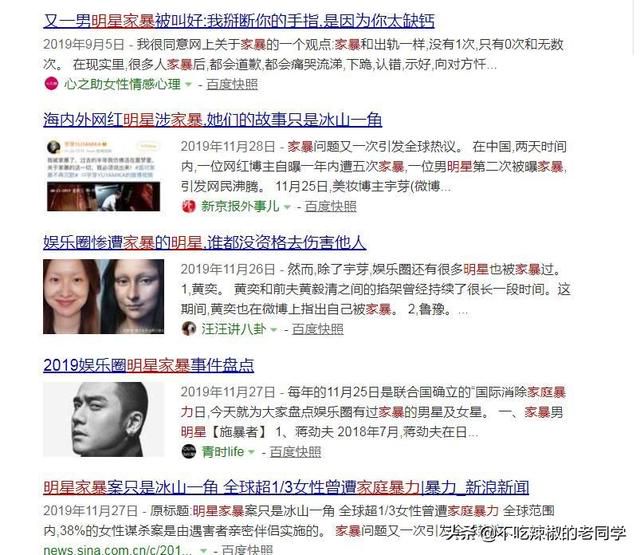This screenshot has width=640, height=555.
Task: Open result 2019娱乐圈明星家暴事件盘点
Action: (x=149, y=365)
